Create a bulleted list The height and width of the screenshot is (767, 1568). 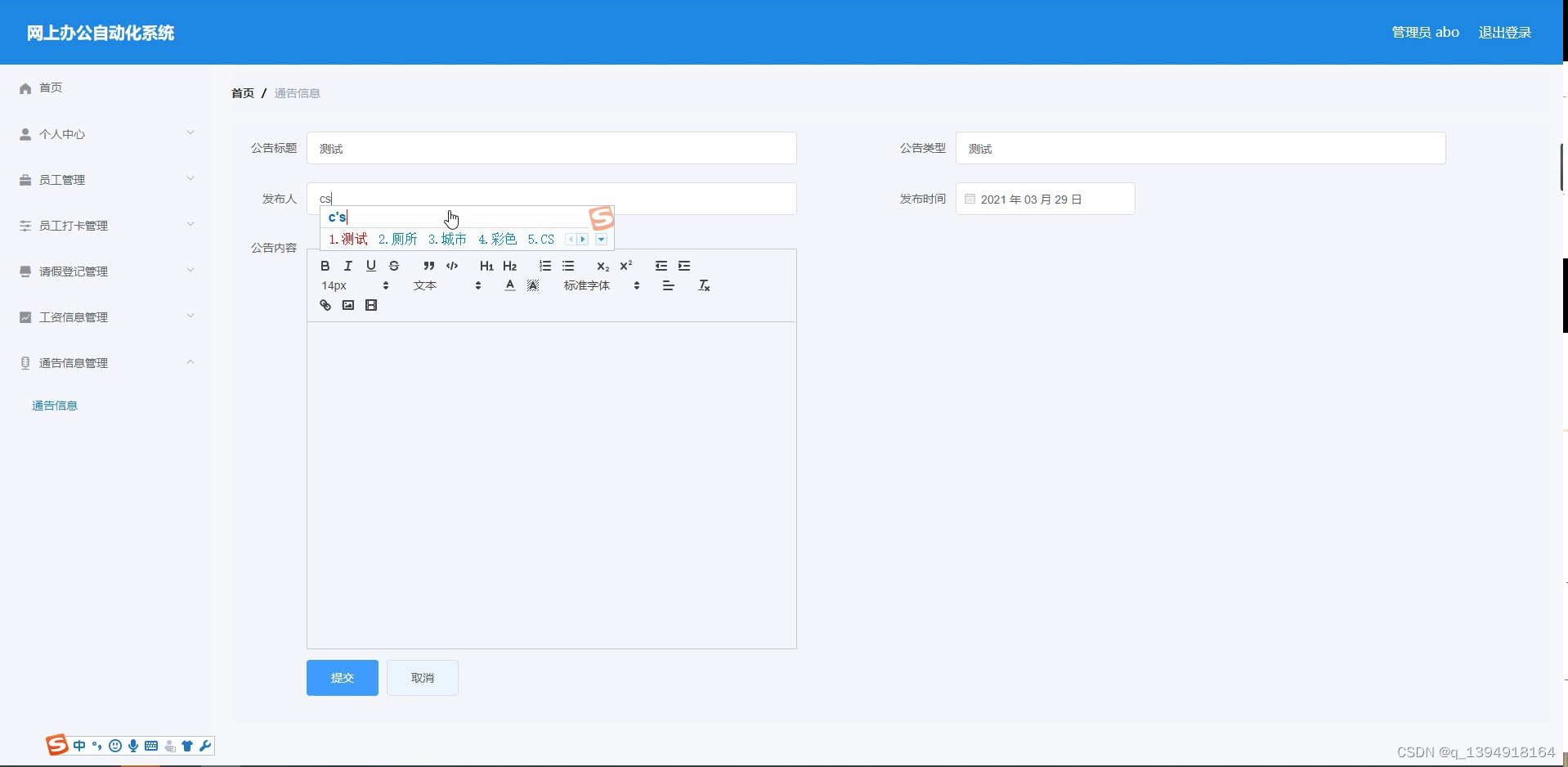(567, 266)
